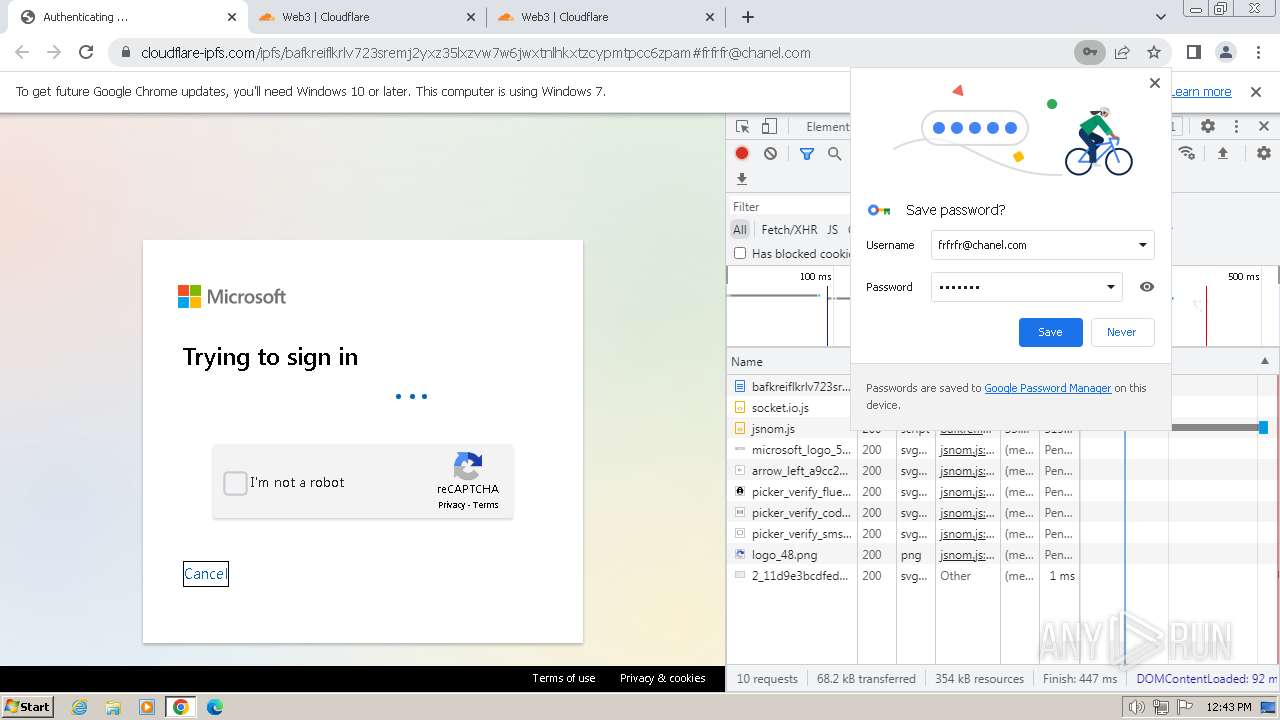The image size is (1280, 720).
Task: Reload the page
Action: 86,52
